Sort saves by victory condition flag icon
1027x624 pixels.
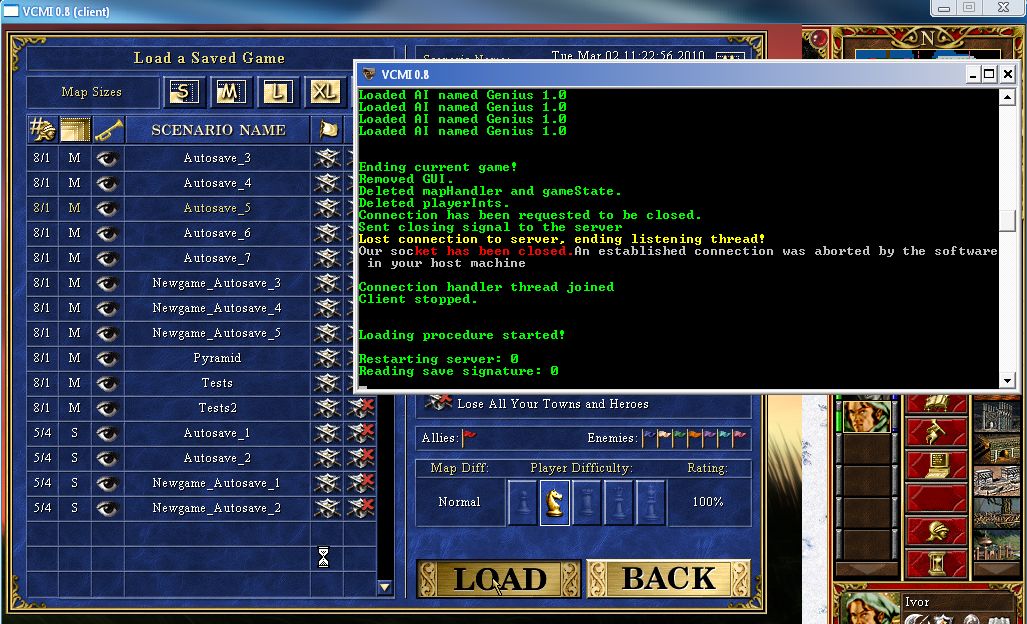[327, 130]
